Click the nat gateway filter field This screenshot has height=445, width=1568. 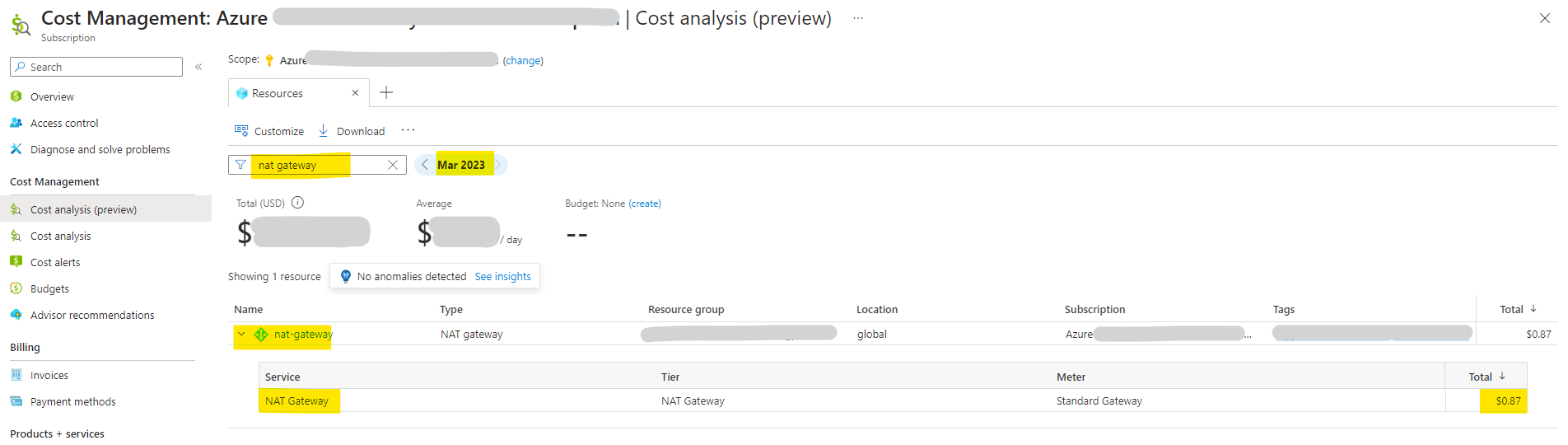(317, 165)
